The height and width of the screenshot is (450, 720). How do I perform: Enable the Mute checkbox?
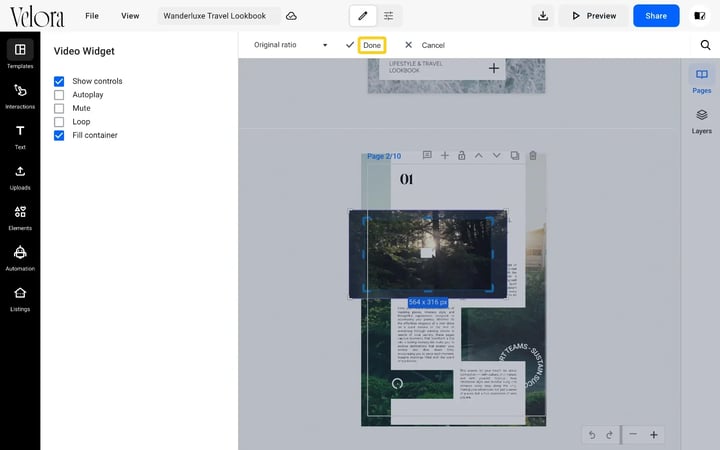(59, 108)
